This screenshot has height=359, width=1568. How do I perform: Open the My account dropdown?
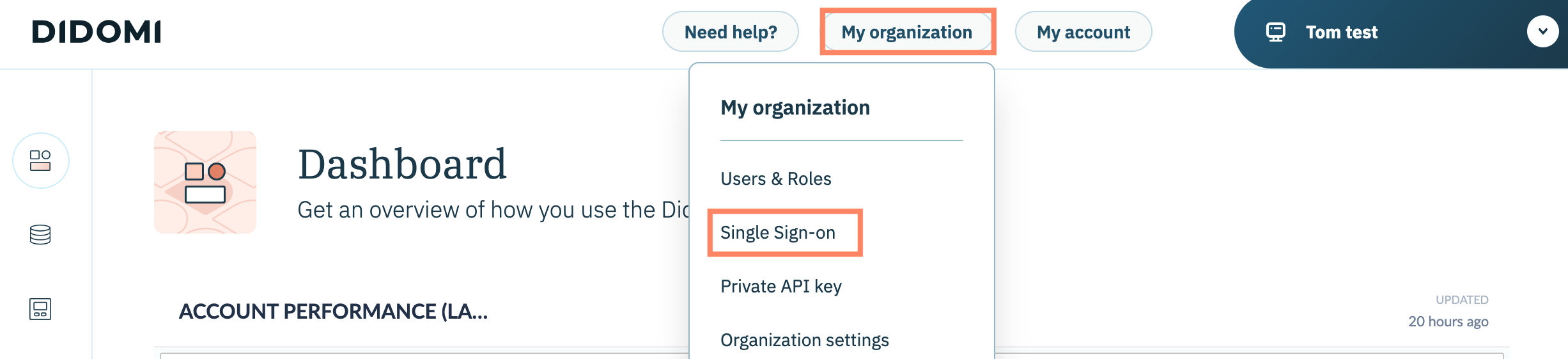click(1083, 32)
